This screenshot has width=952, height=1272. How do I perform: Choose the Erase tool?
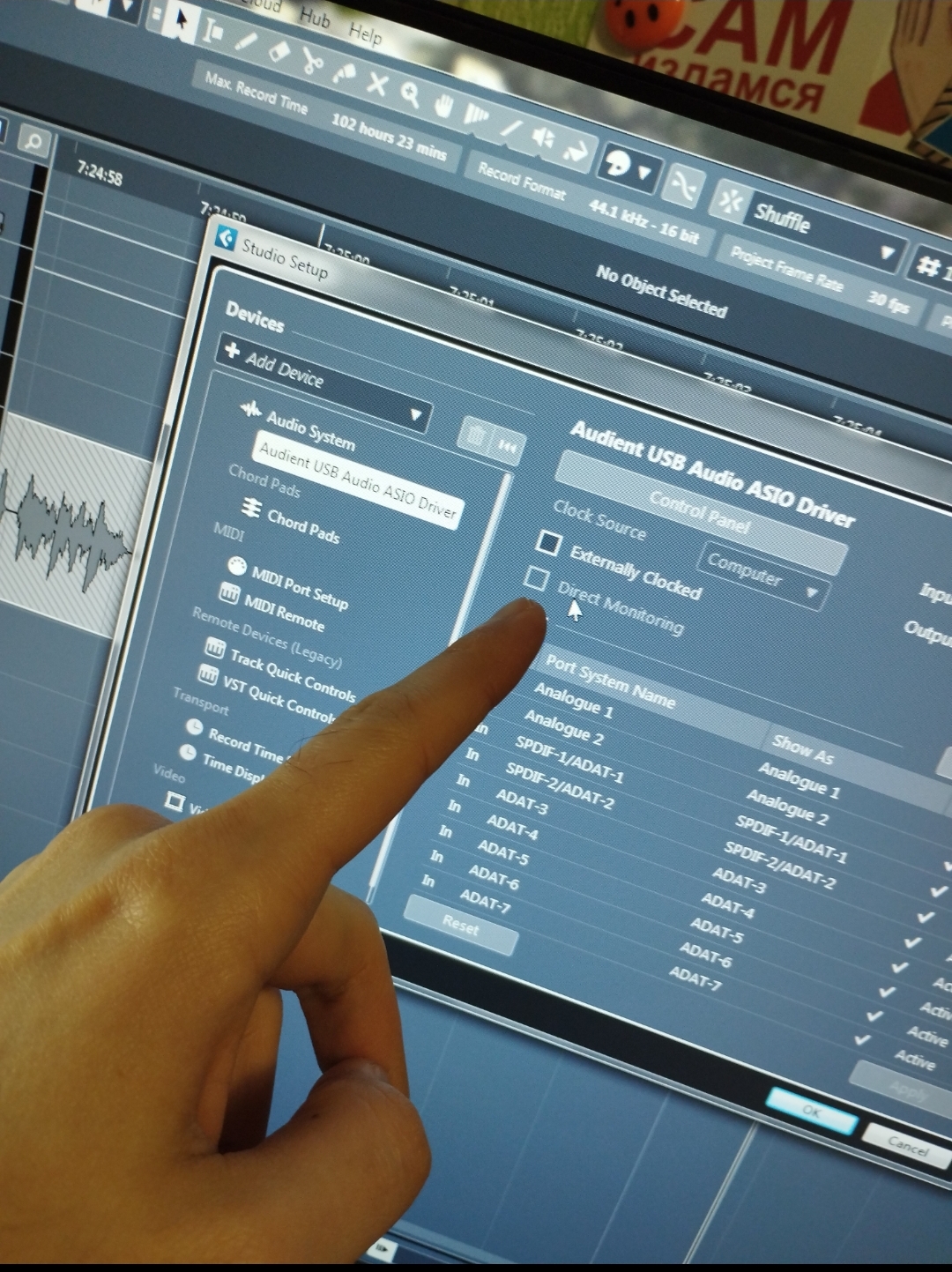[x=279, y=51]
